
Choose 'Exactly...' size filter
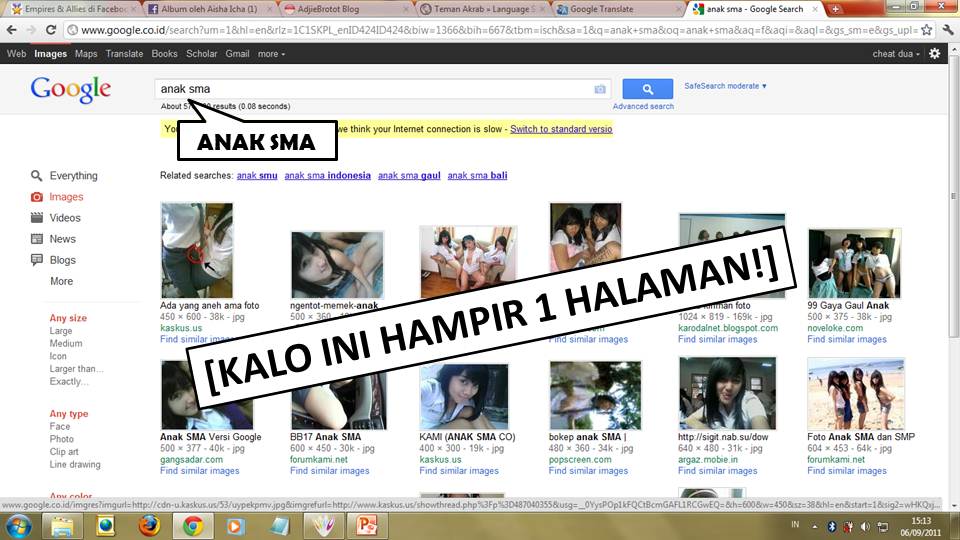(x=69, y=381)
